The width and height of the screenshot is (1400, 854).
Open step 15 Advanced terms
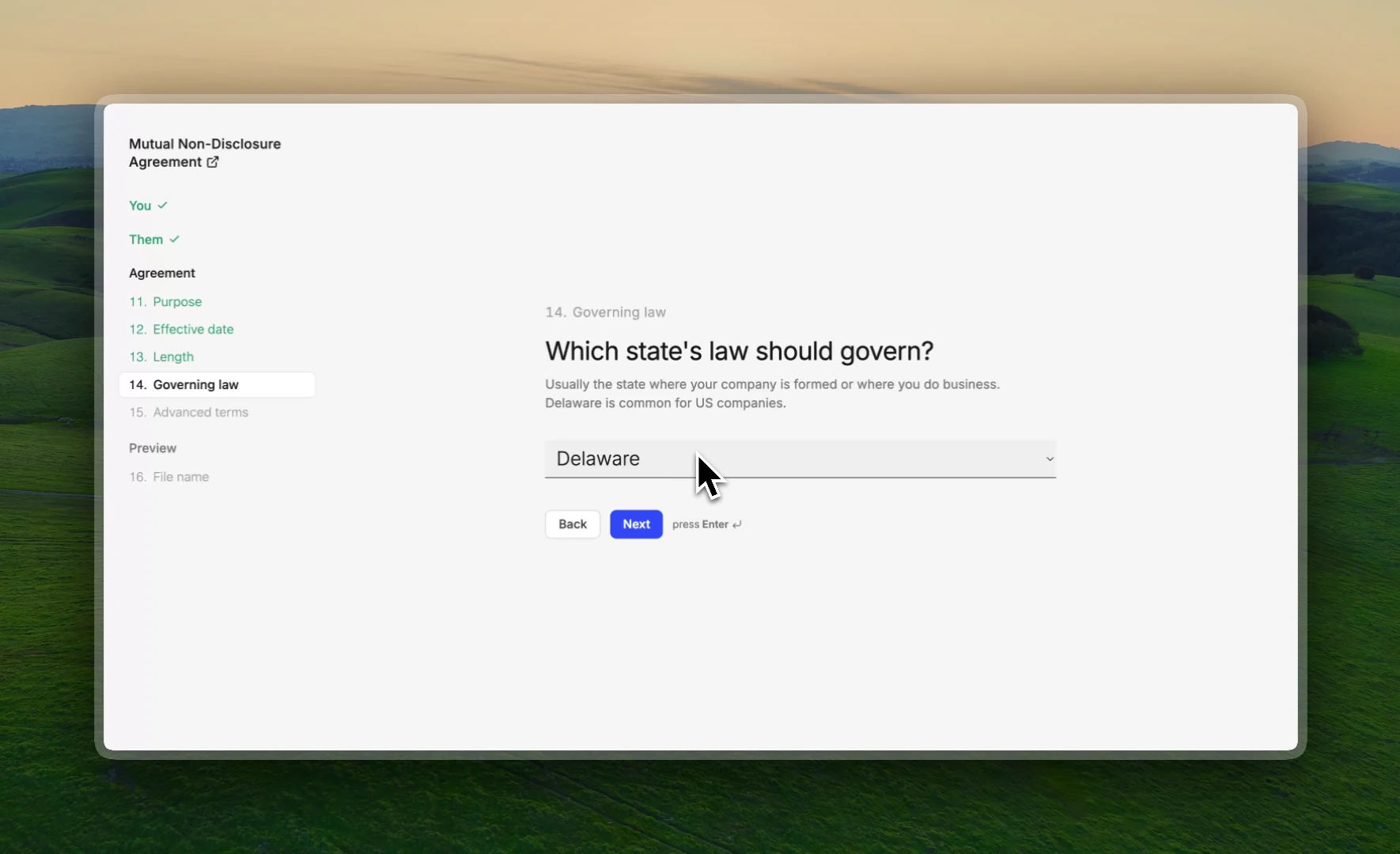188,413
